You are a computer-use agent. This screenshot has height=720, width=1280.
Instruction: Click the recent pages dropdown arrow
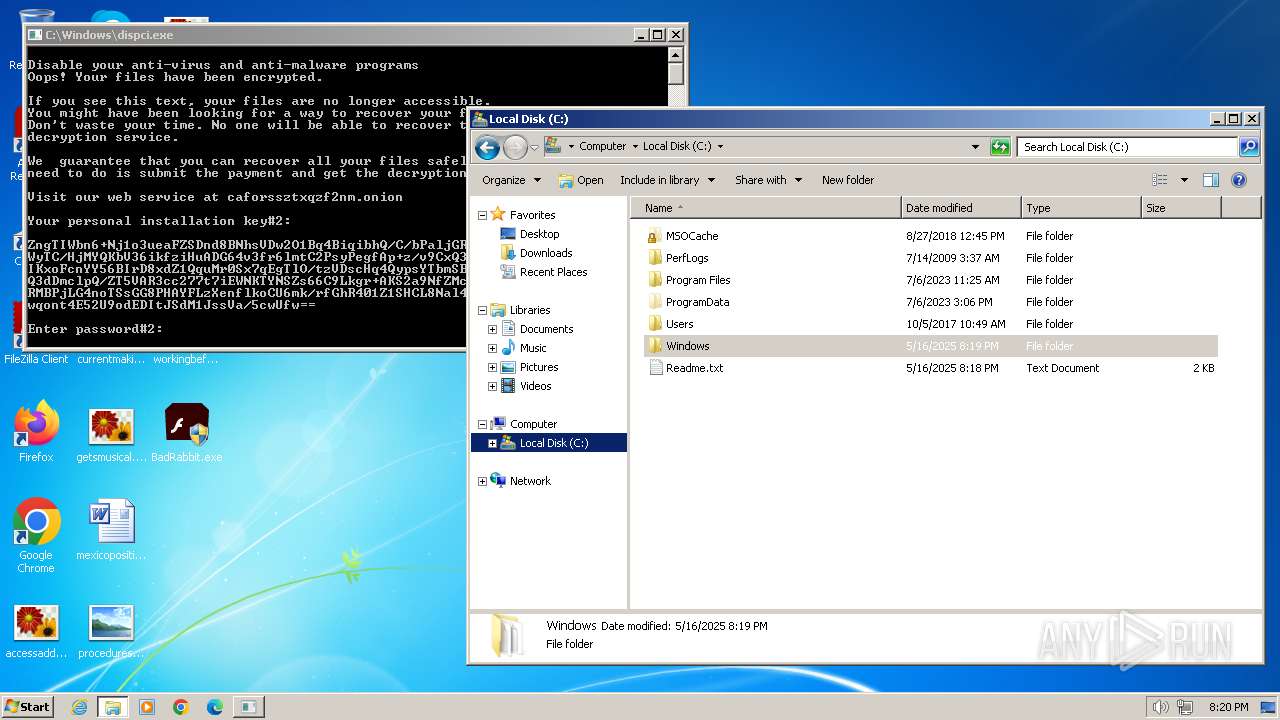coord(534,147)
